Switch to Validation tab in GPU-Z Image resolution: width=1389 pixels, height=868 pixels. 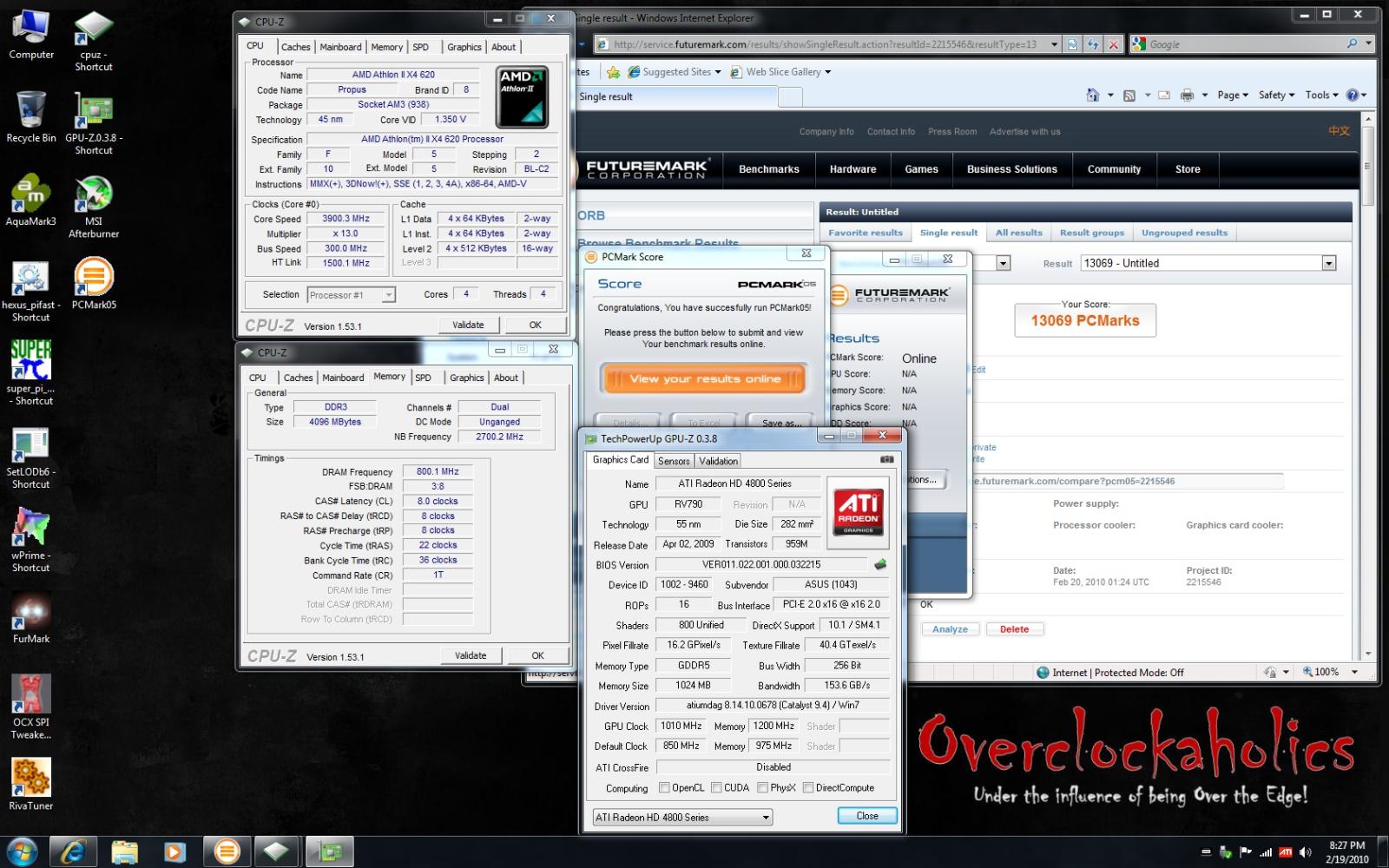718,461
